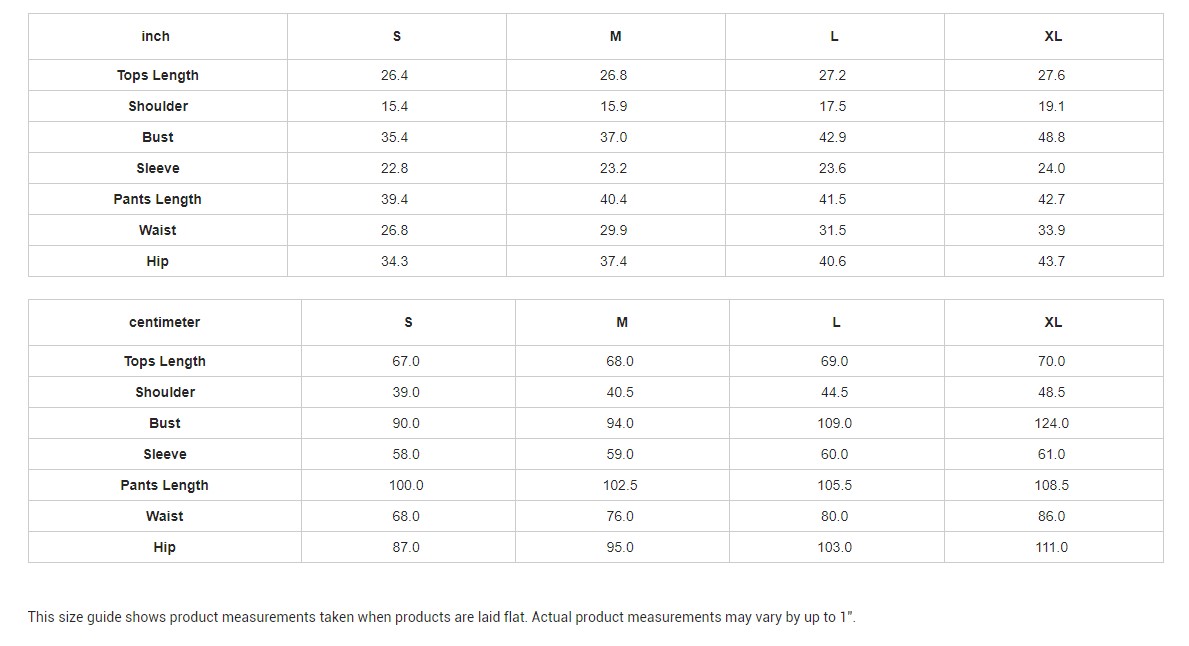
Task: Select Shoulder value 44.5 in centimeter table
Action: pyautogui.click(x=836, y=392)
